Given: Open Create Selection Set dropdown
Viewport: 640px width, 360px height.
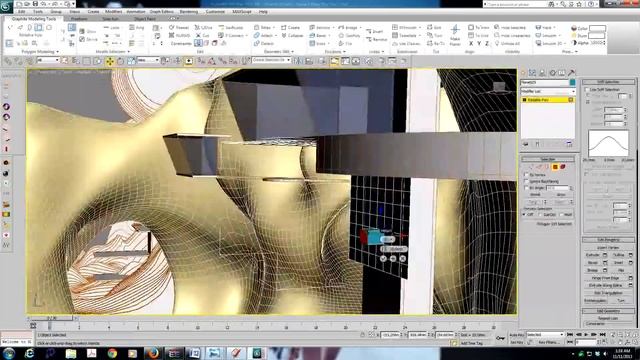Looking at the screenshot, I should click(x=271, y=60).
